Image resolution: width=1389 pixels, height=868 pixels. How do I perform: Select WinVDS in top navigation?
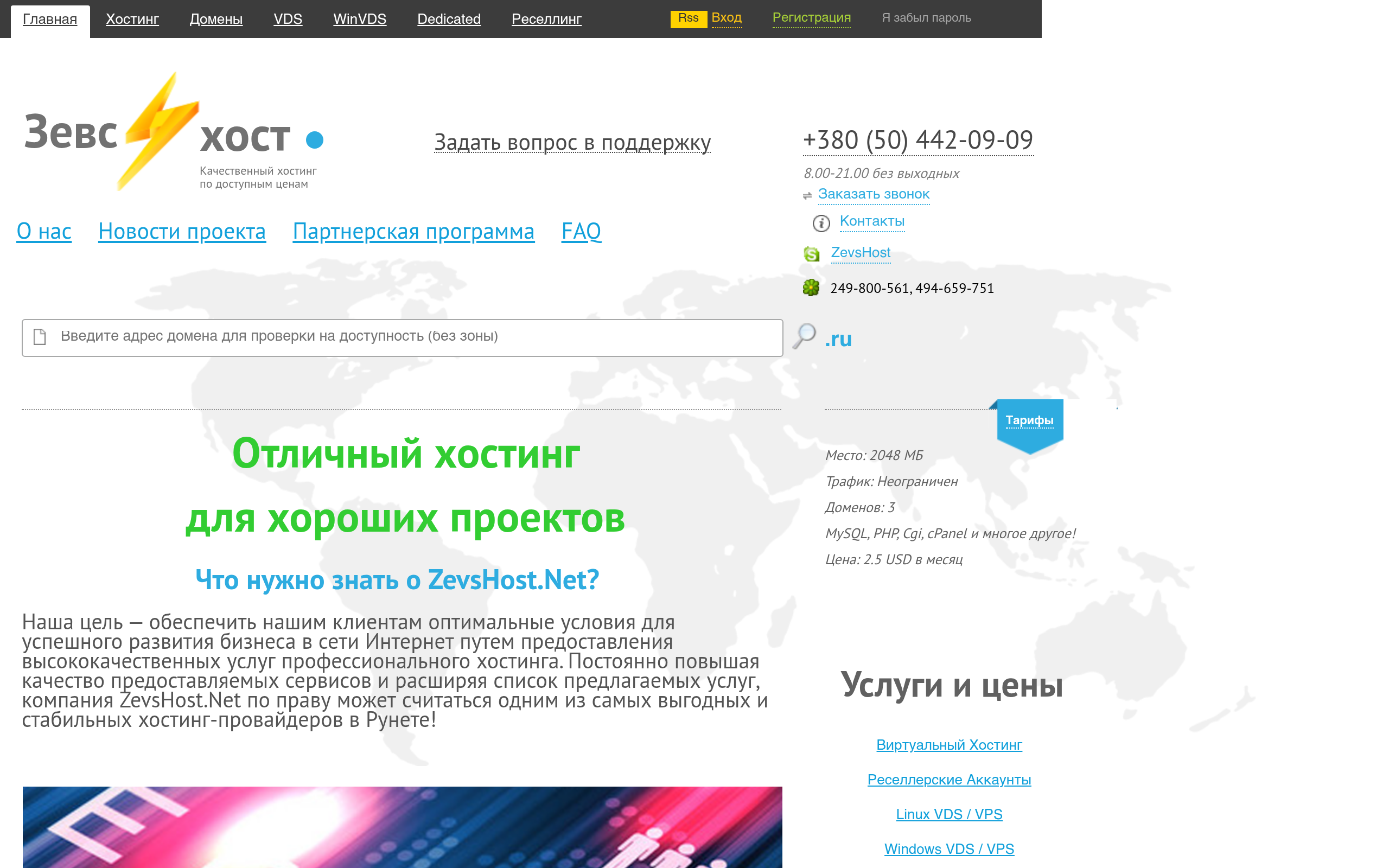pyautogui.click(x=359, y=20)
